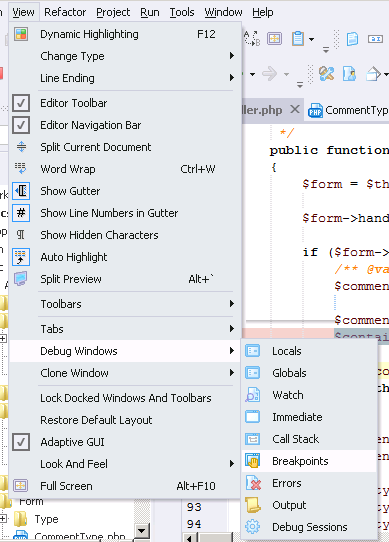This screenshot has width=389, height=542.
Task: Click the Immediate window icon
Action: pos(253,417)
